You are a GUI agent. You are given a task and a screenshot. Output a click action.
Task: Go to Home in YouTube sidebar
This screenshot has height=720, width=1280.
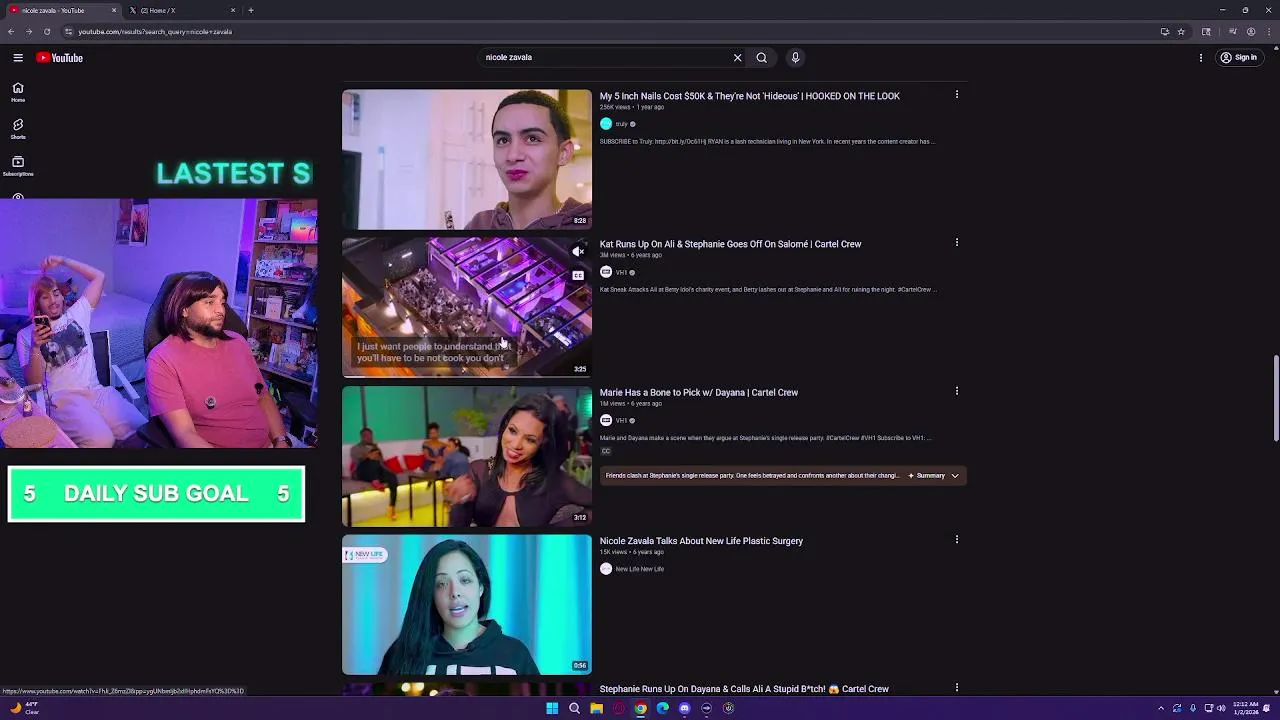[x=18, y=92]
